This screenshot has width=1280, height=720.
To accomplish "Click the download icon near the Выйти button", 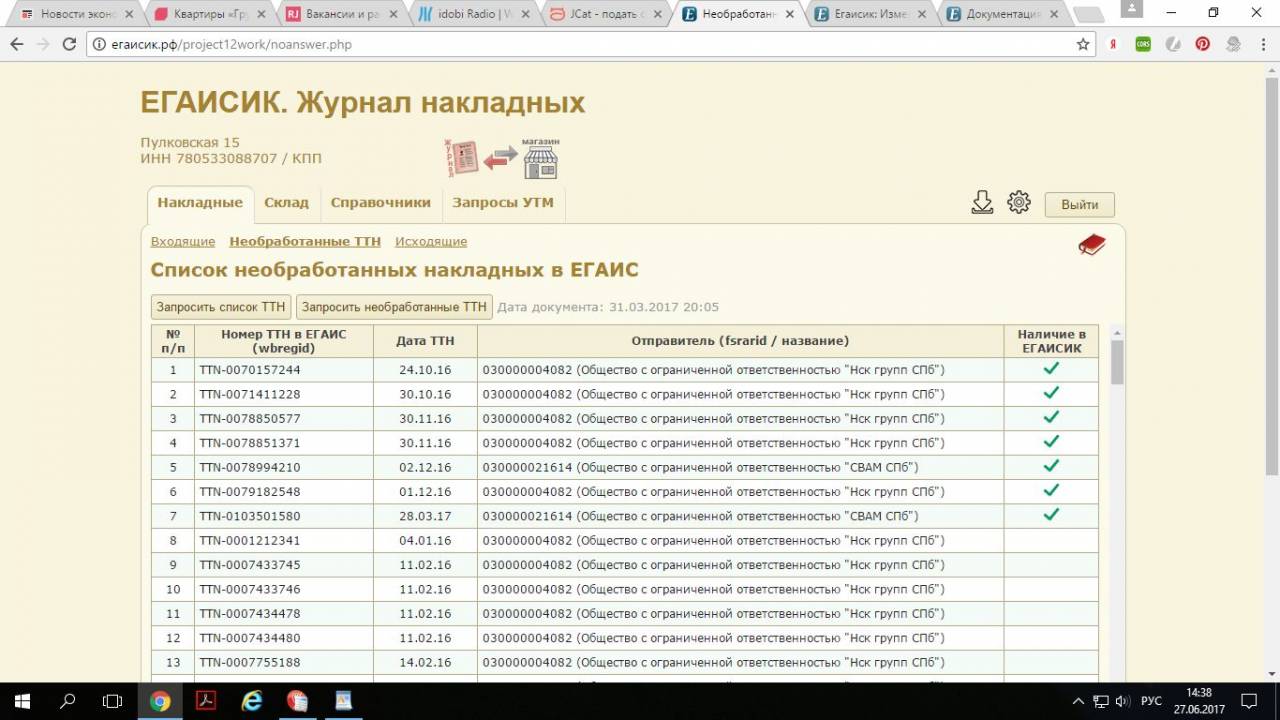I will point(982,201).
